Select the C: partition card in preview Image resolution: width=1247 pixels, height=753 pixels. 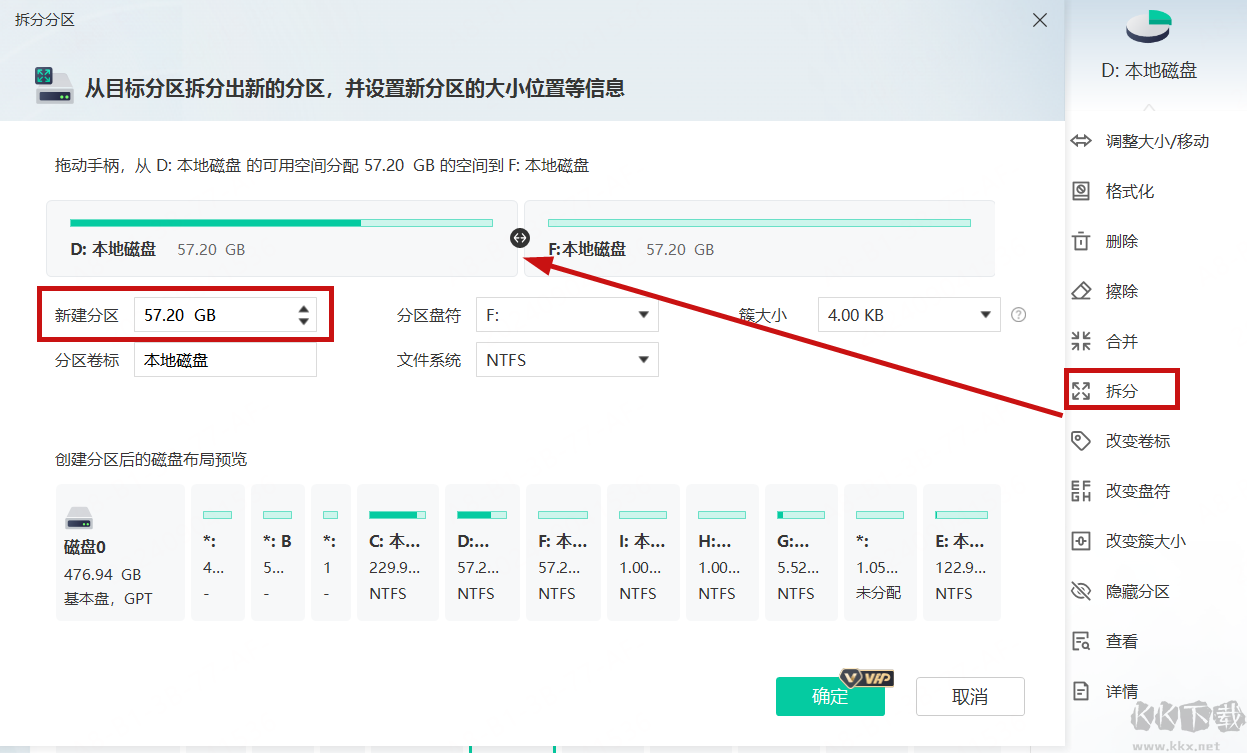(x=397, y=552)
